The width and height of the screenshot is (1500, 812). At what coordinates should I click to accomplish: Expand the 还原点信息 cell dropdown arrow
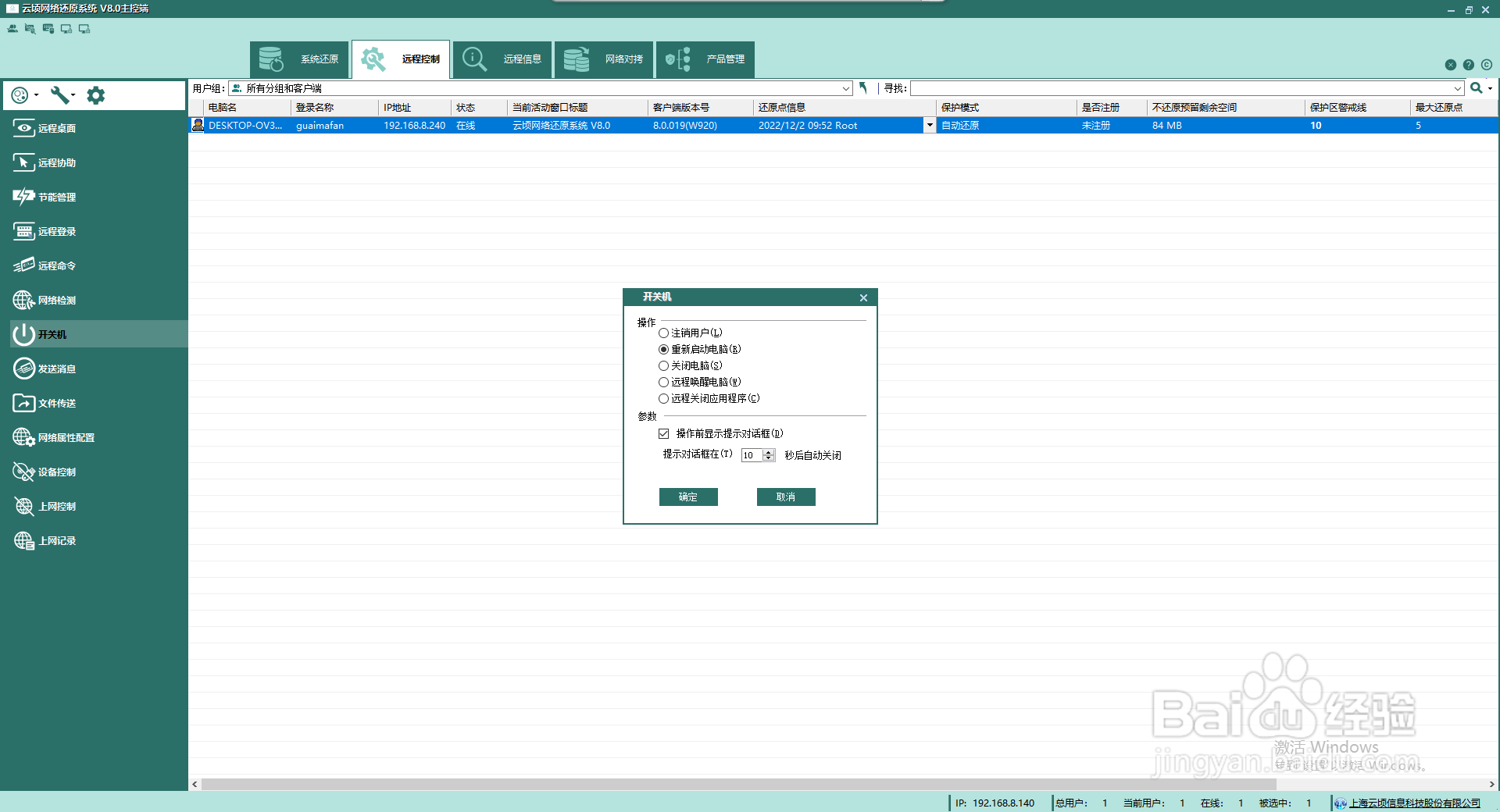(930, 125)
